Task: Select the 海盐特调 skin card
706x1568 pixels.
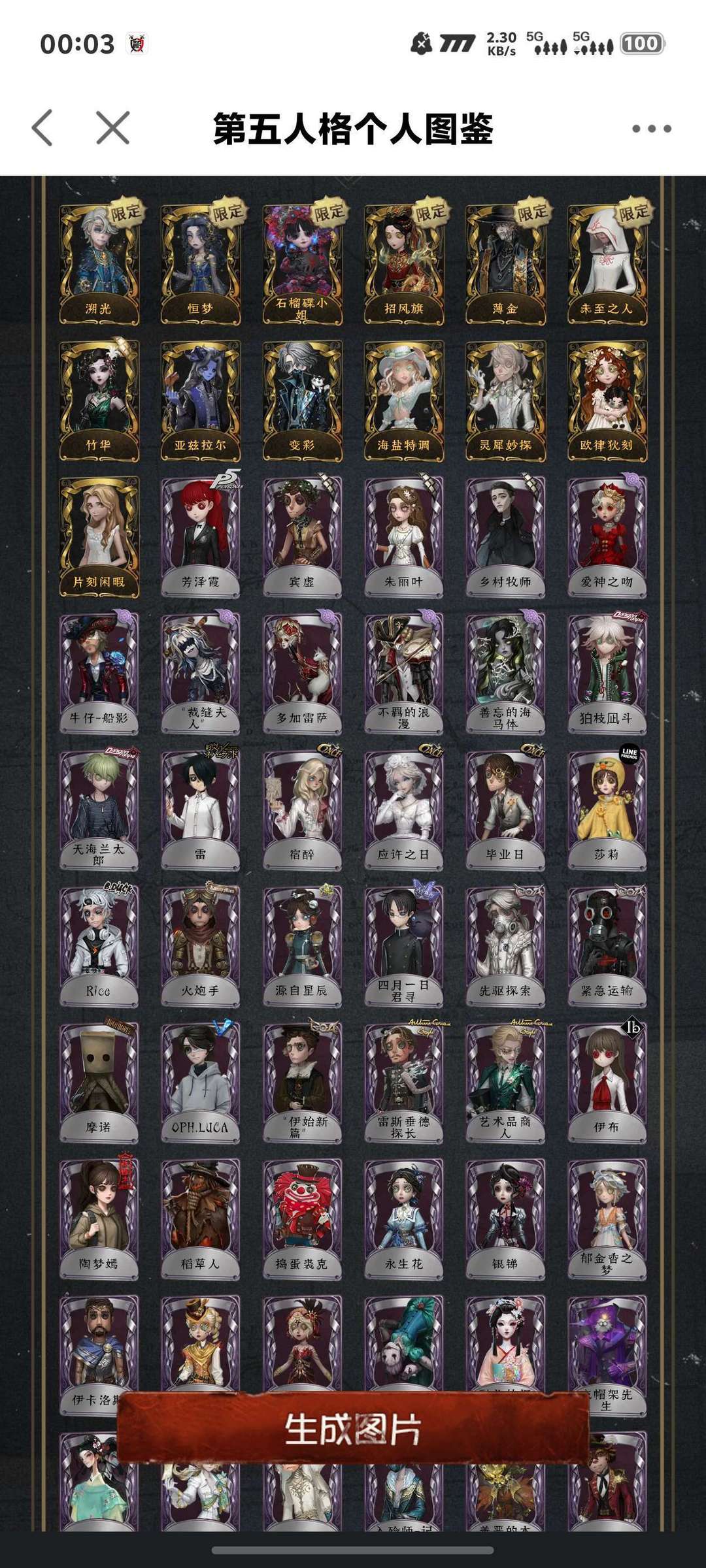Action: pyautogui.click(x=404, y=400)
